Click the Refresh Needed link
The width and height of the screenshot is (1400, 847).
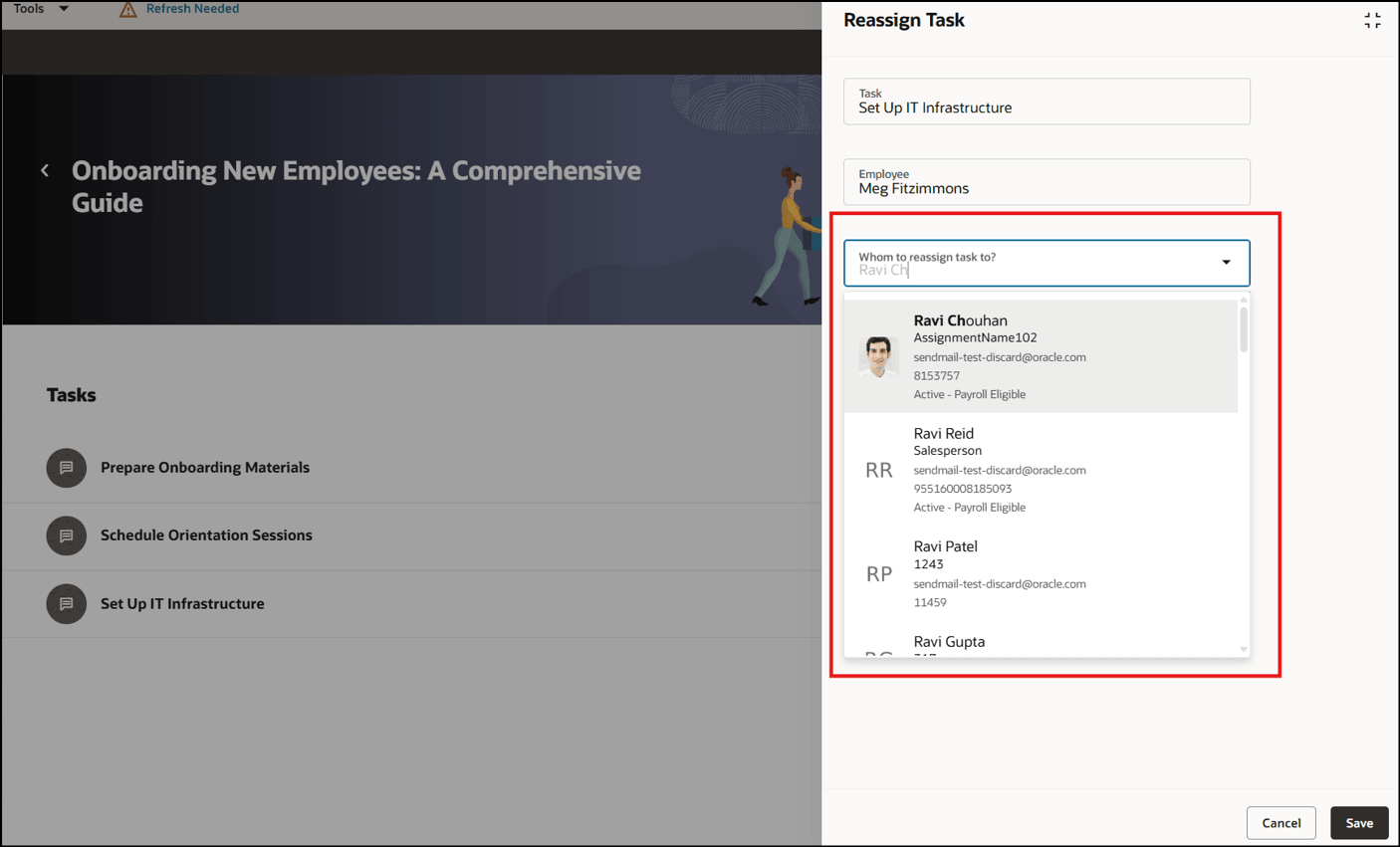(192, 8)
